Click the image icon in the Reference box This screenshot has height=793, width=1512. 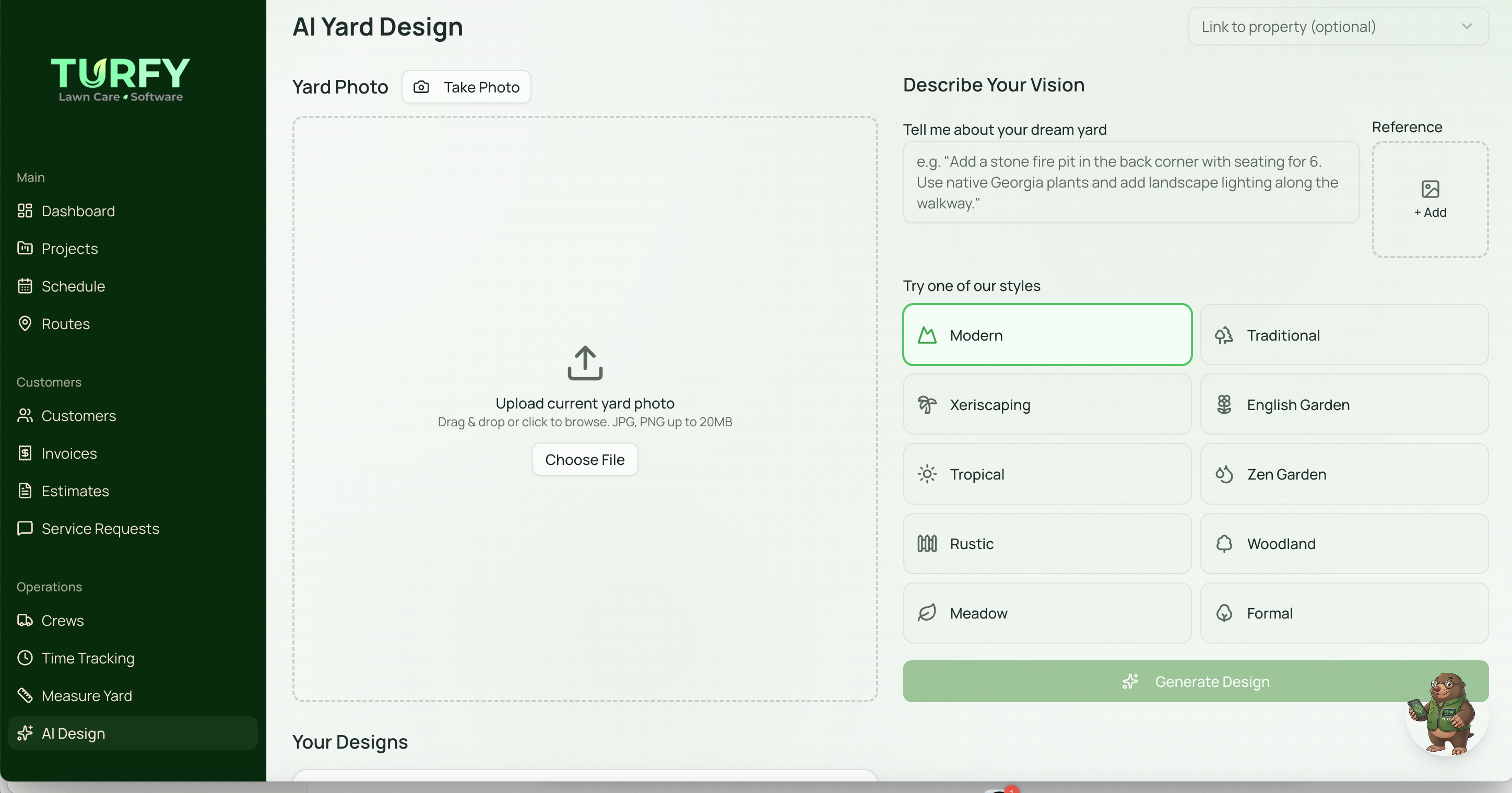(x=1430, y=189)
